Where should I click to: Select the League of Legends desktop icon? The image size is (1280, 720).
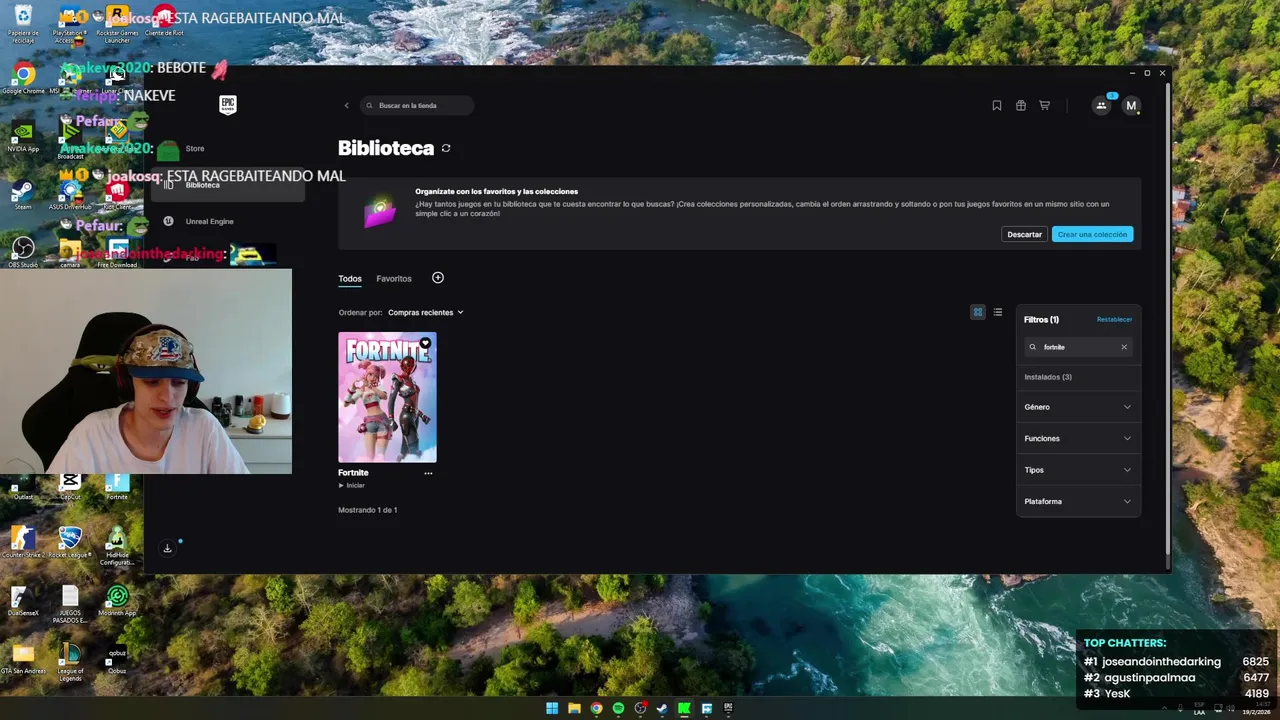click(70, 662)
